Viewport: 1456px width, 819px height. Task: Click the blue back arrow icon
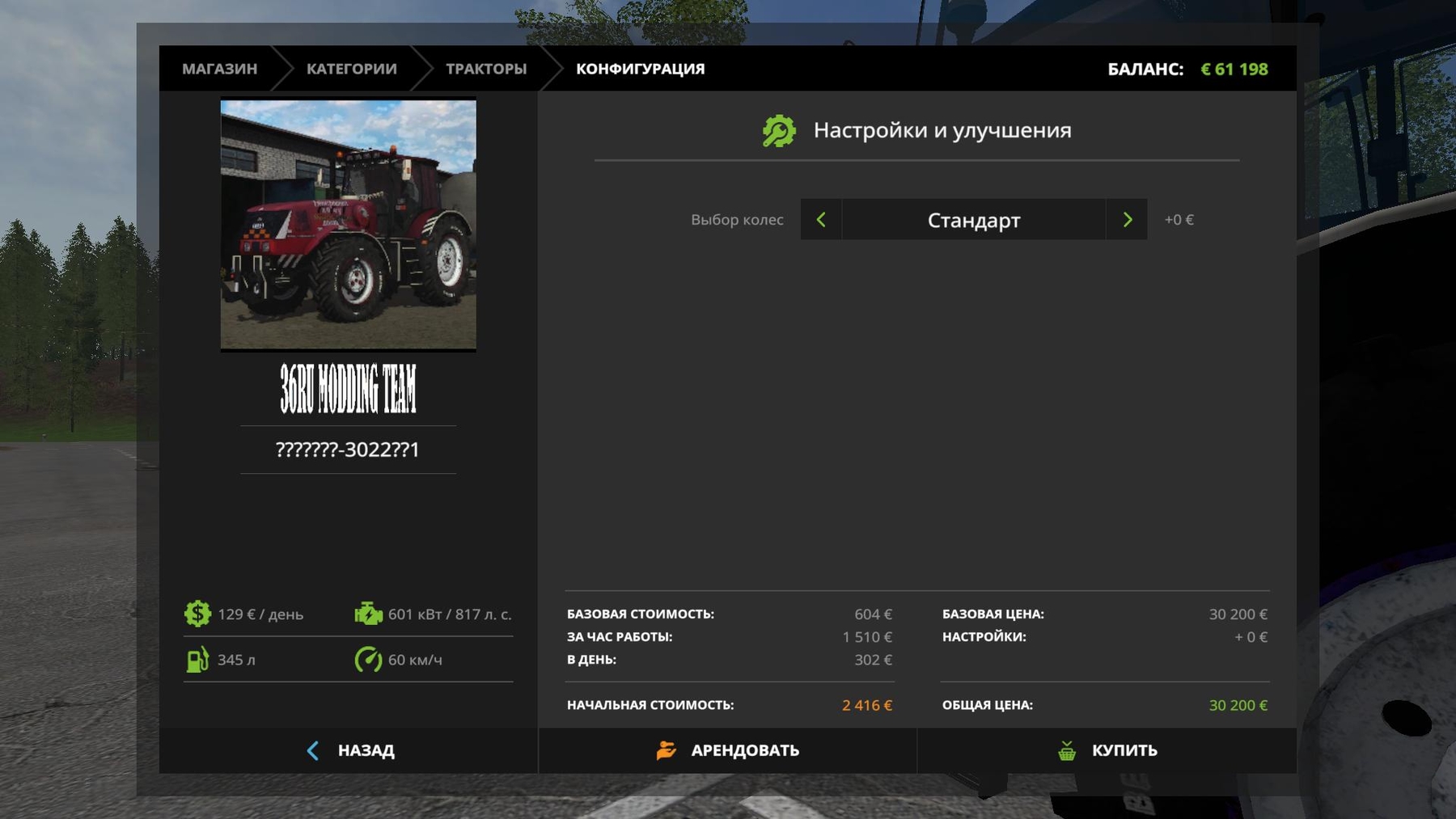313,750
